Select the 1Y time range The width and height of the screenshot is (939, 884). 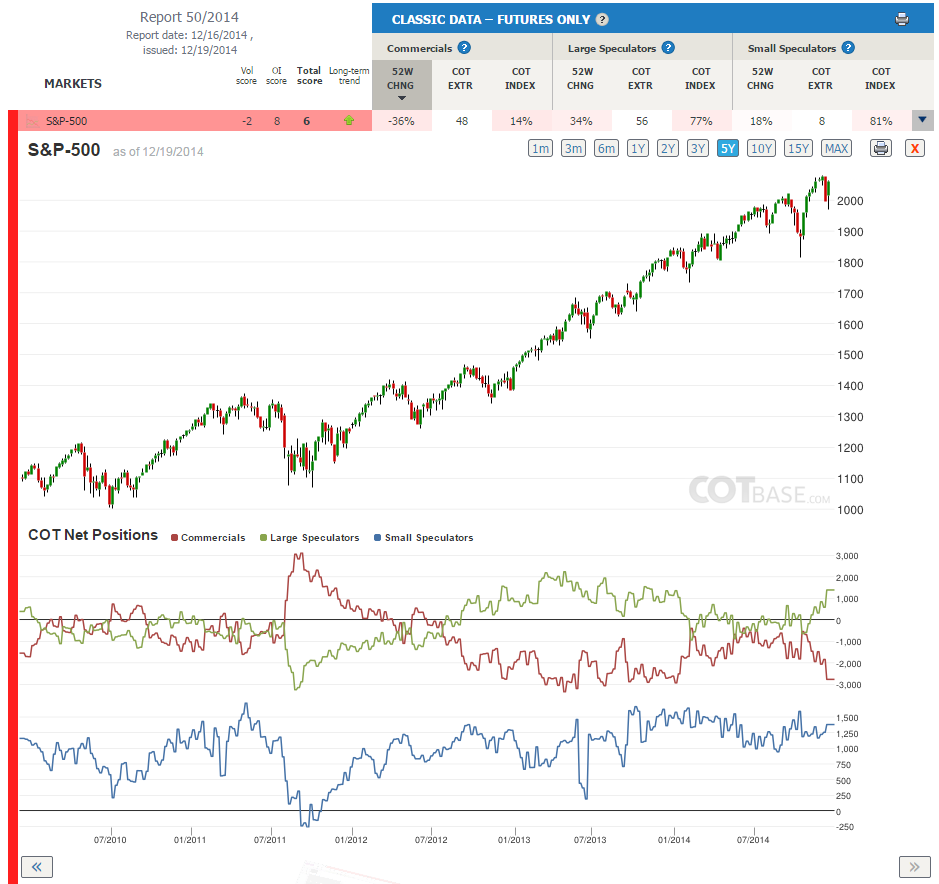pyautogui.click(x=638, y=149)
